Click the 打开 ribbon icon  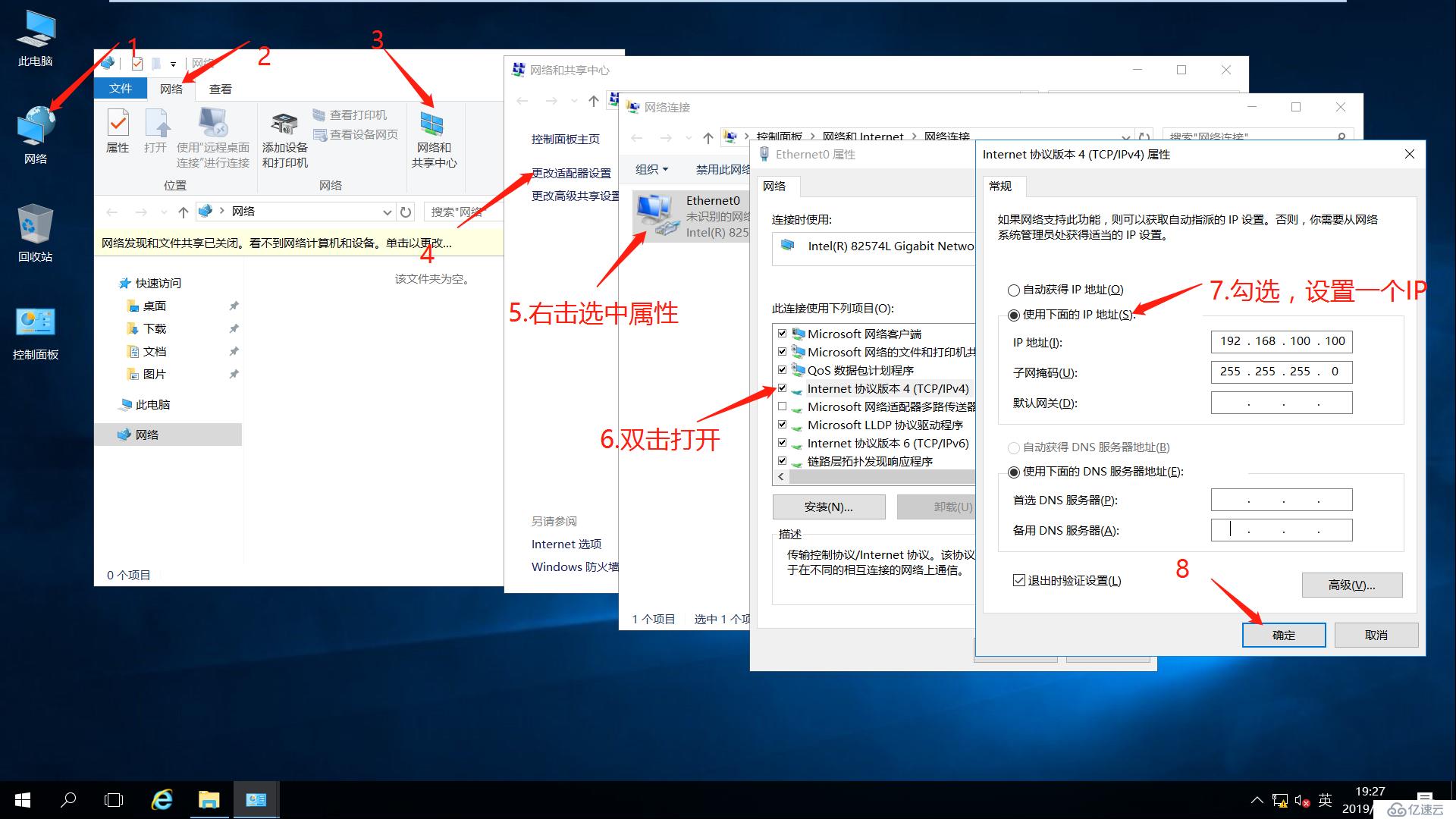pos(155,130)
